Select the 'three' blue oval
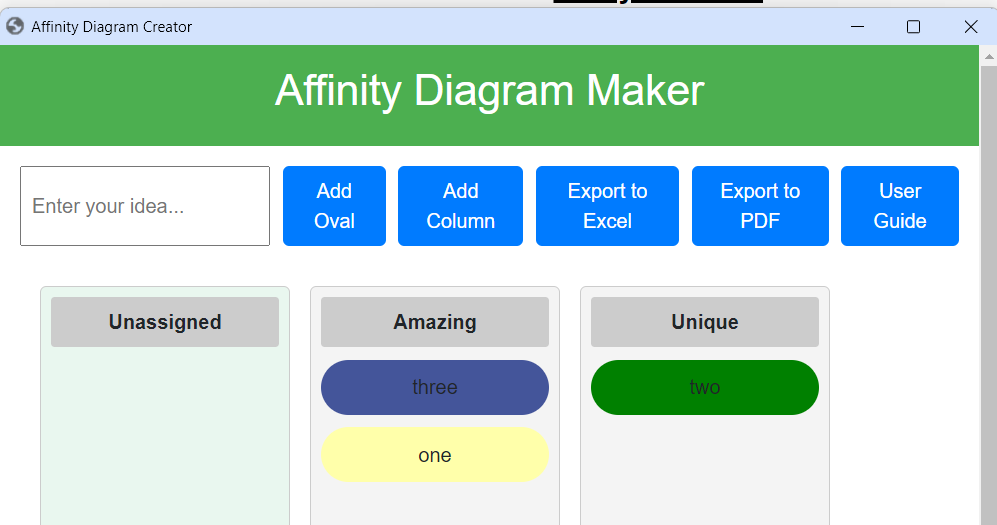Screen dimensions: 997x525 (x=435, y=388)
